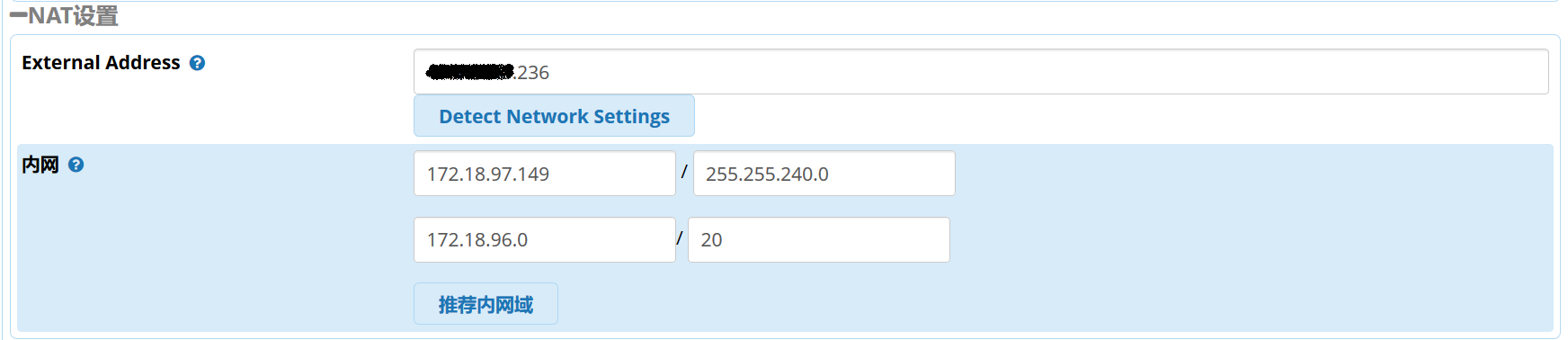Edit the 255.255.240.0 netmask field
1568x340 pixels.
tap(824, 174)
